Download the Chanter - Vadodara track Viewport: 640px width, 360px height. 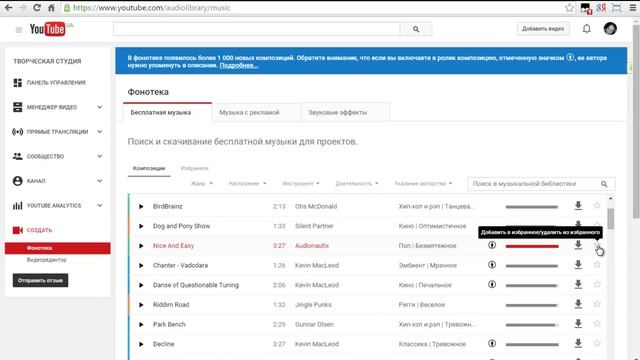578,265
